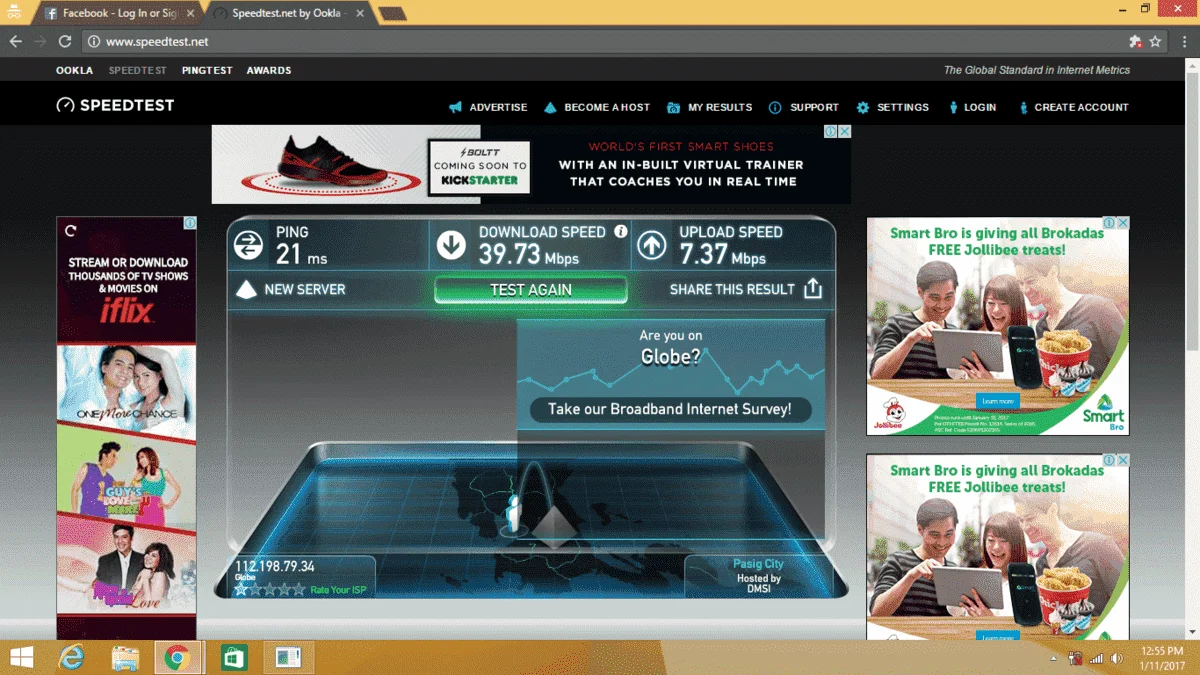The image size is (1200, 675).
Task: Open the Advertise link
Action: (x=498, y=107)
